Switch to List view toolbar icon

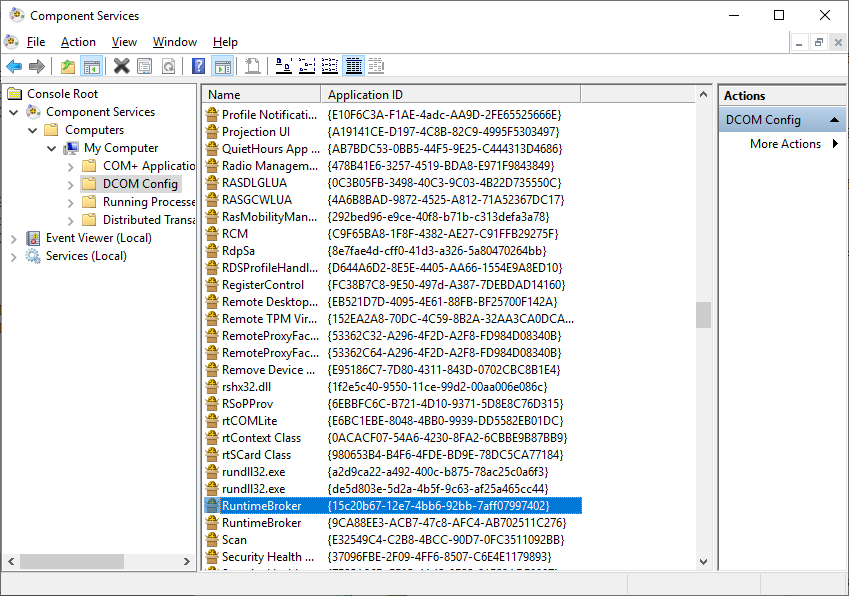pos(330,67)
